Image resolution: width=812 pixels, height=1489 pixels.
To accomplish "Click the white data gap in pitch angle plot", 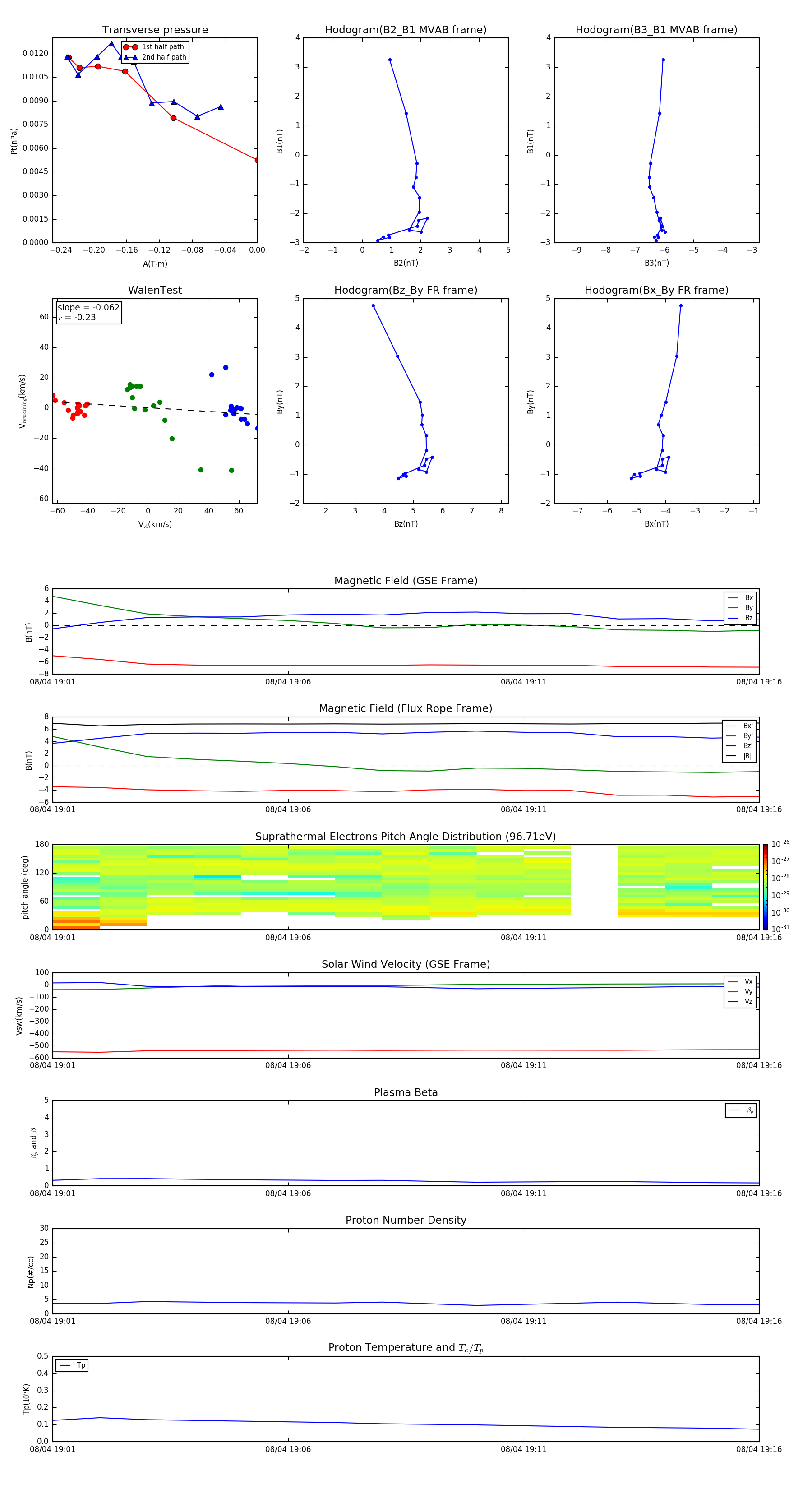I will [594, 887].
